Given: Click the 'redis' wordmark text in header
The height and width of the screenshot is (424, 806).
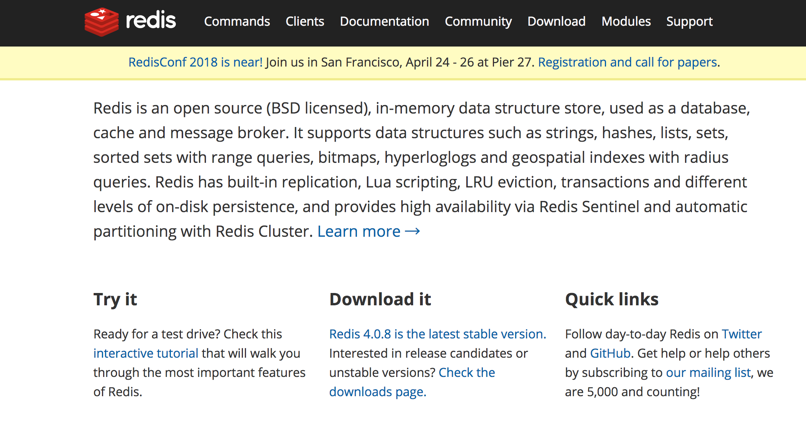Looking at the screenshot, I should coord(152,21).
